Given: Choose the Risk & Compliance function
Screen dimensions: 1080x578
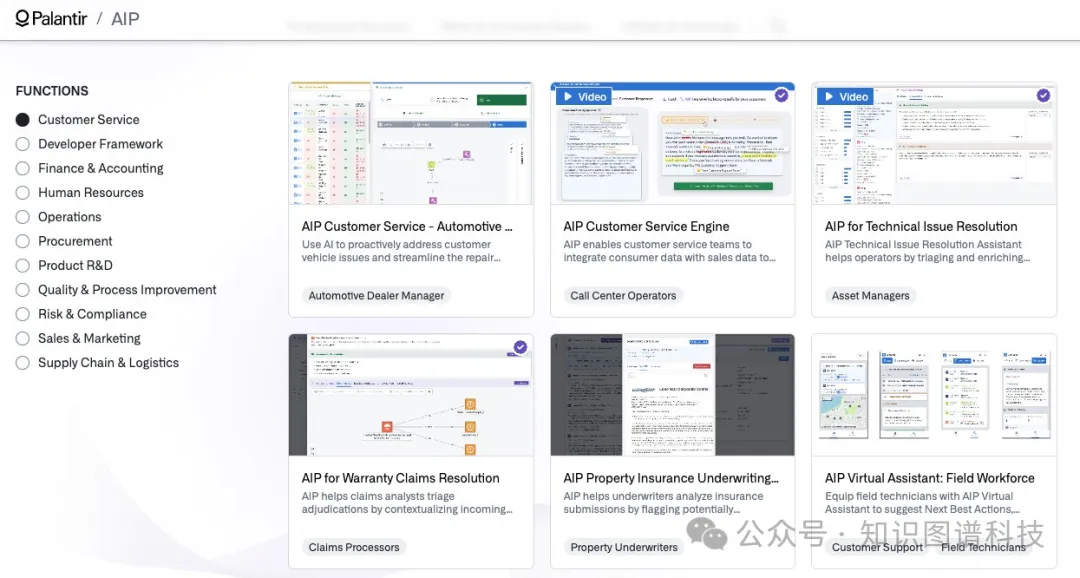Looking at the screenshot, I should tap(23, 314).
